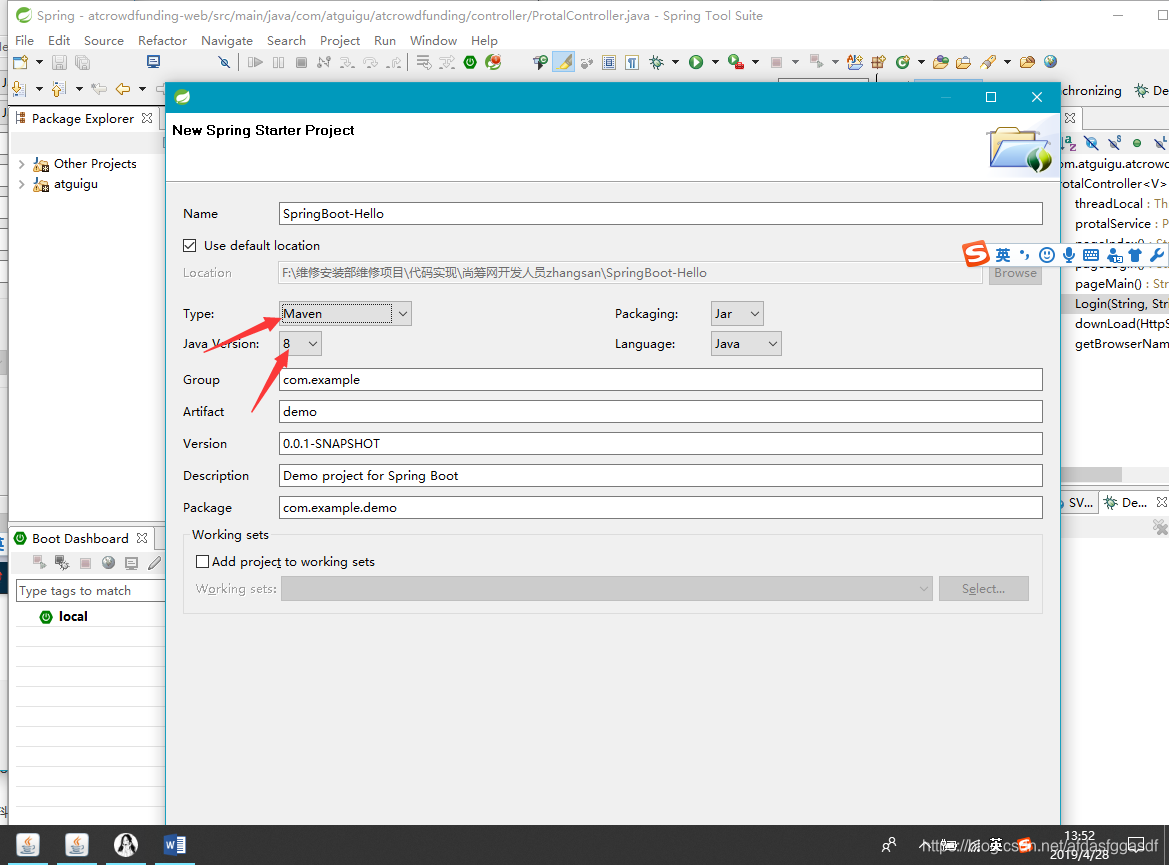Open dropdown arrow beside New Class icon
Image resolution: width=1169 pixels, height=865 pixels.
[x=921, y=62]
